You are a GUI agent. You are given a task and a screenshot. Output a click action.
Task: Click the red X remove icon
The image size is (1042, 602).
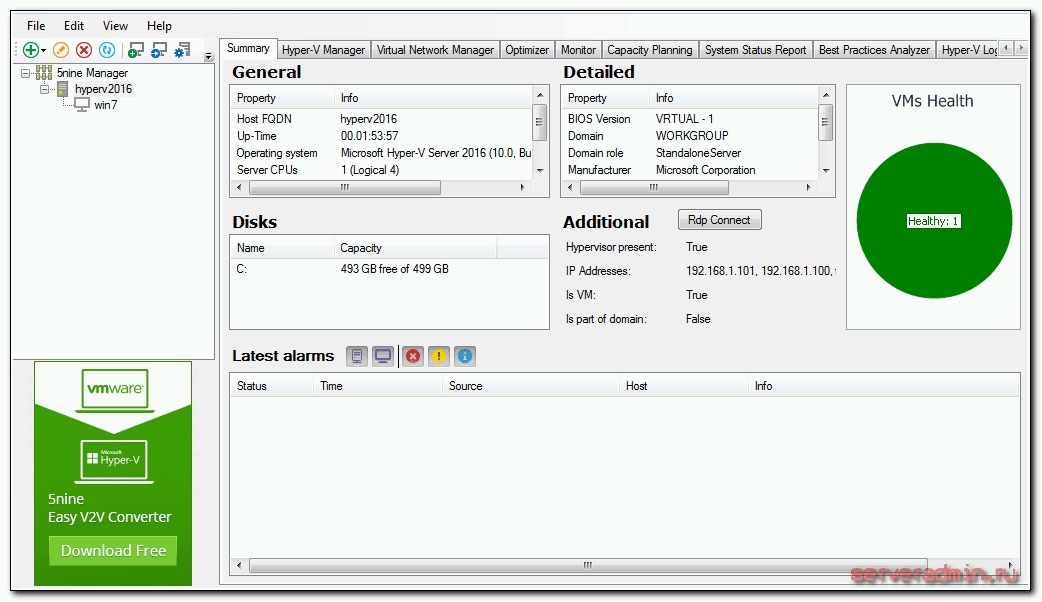pyautogui.click(x=84, y=50)
